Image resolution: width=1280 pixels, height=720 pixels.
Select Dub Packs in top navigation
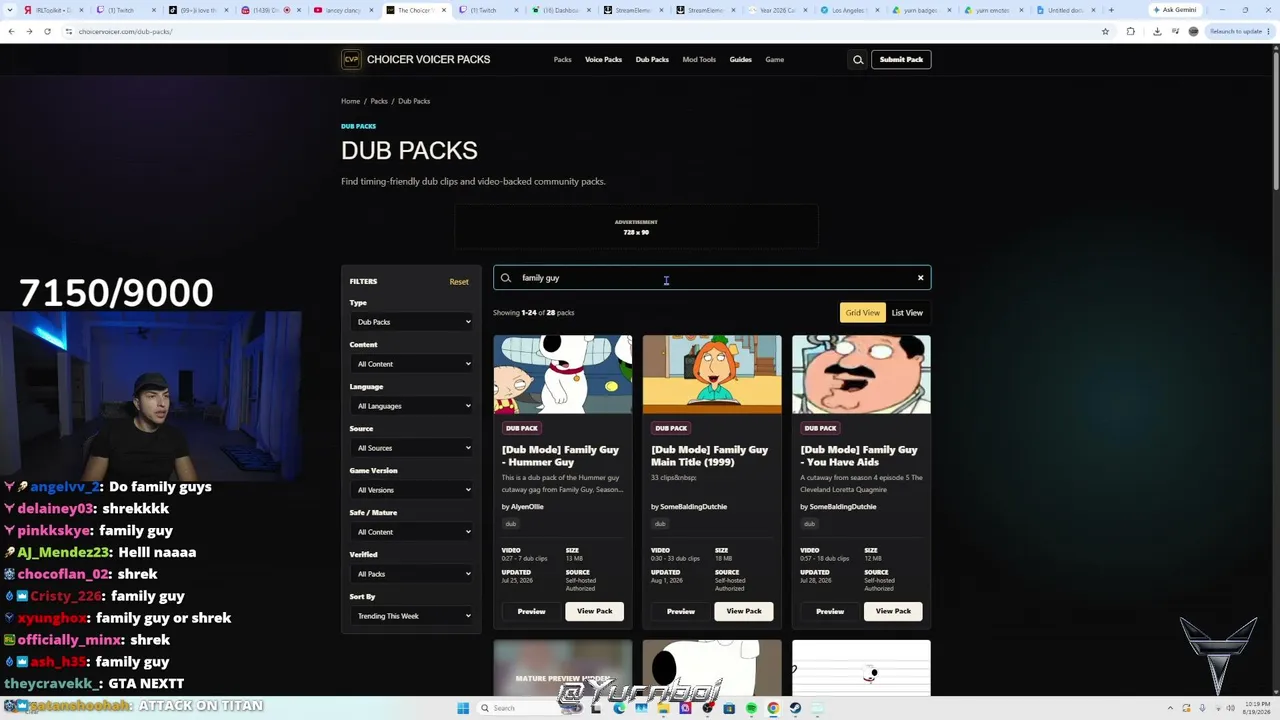652,60
